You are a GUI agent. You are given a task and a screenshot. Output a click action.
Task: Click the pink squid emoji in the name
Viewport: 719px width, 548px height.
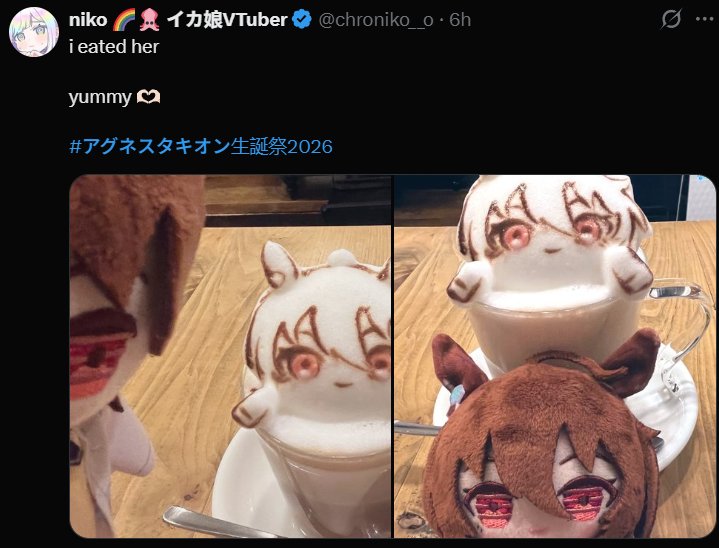pyautogui.click(x=149, y=20)
